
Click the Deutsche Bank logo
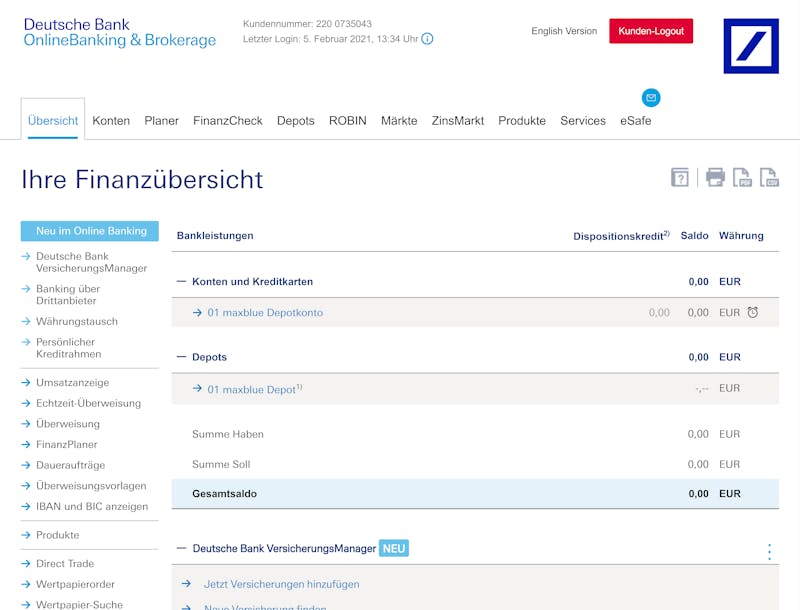tap(751, 46)
